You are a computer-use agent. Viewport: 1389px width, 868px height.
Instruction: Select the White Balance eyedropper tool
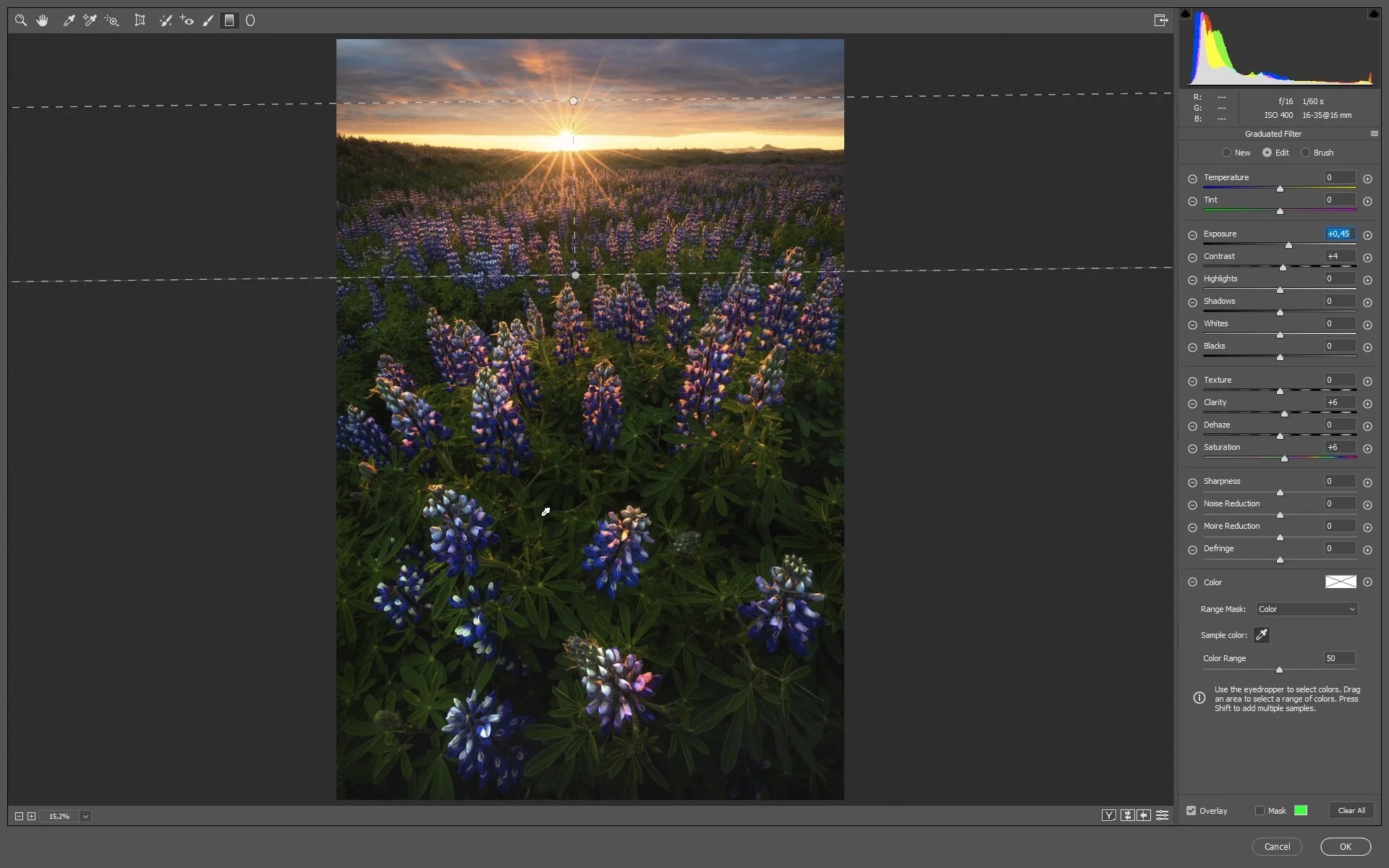tap(69, 20)
